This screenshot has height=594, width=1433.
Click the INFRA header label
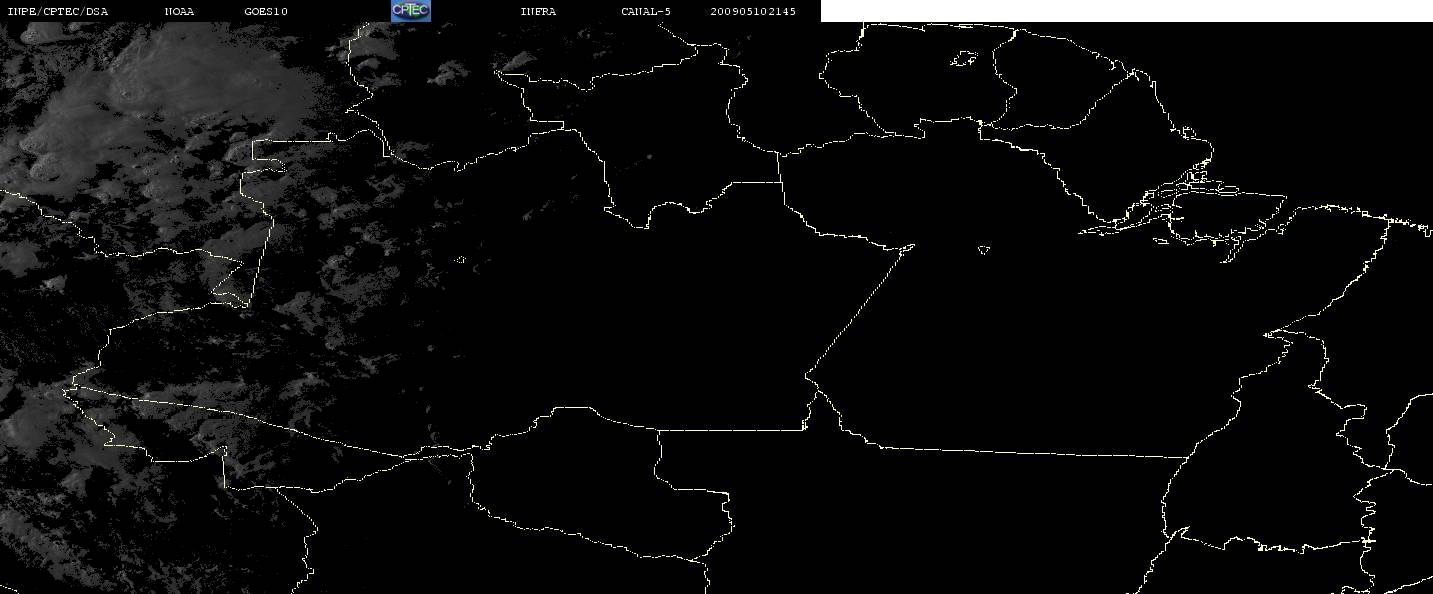(538, 12)
